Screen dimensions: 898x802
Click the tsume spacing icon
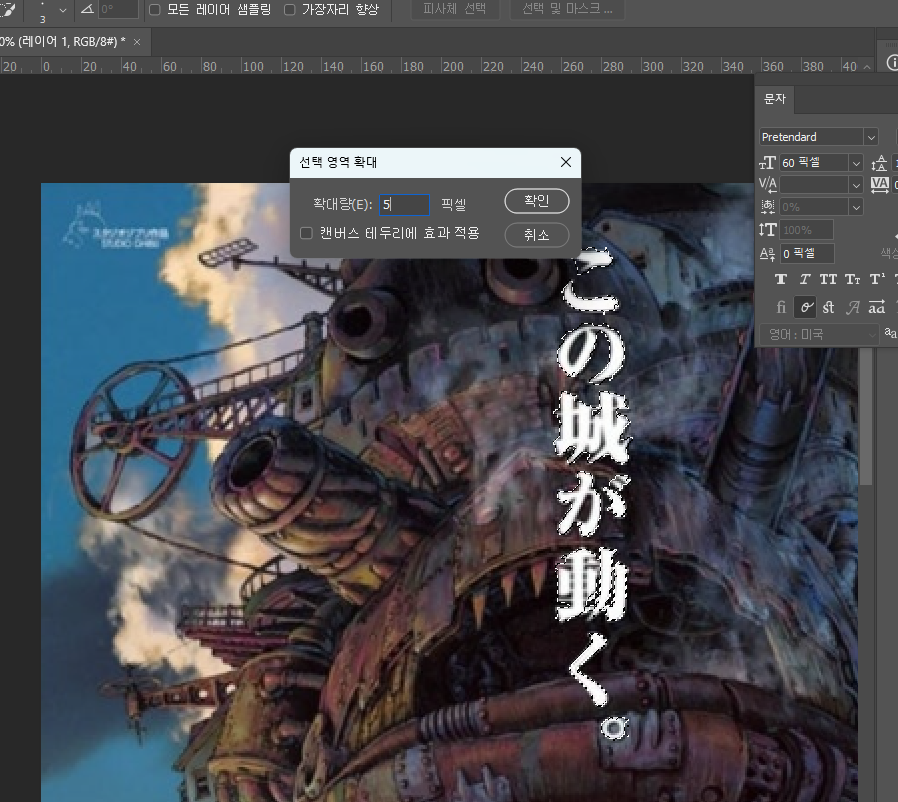[x=767, y=206]
